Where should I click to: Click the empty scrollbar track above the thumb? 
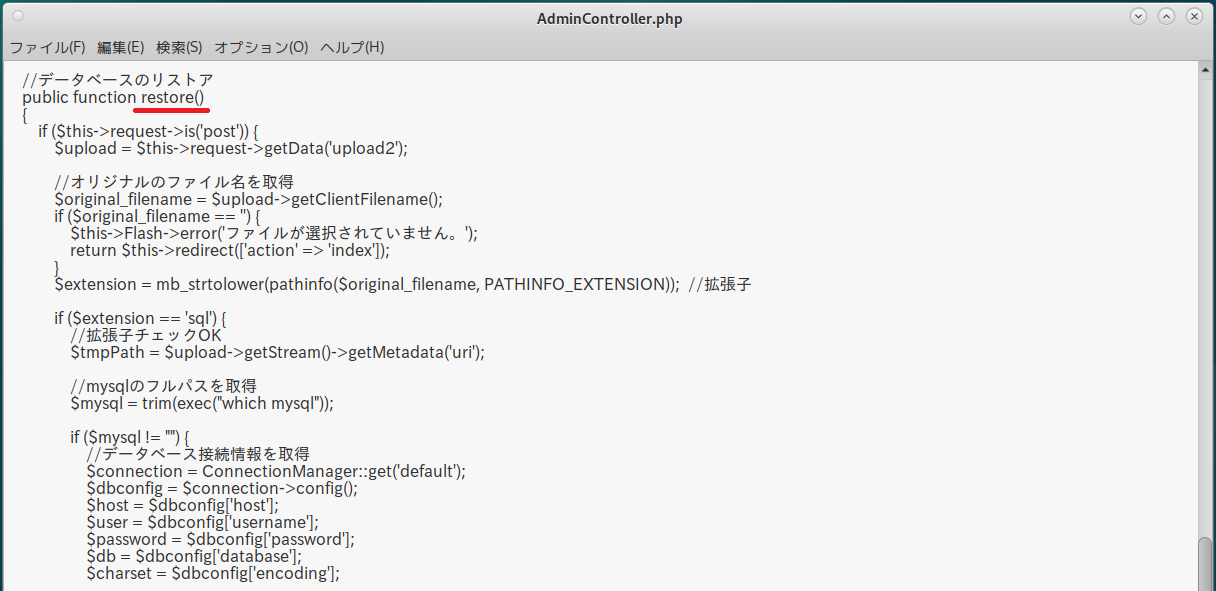tap(1204, 300)
